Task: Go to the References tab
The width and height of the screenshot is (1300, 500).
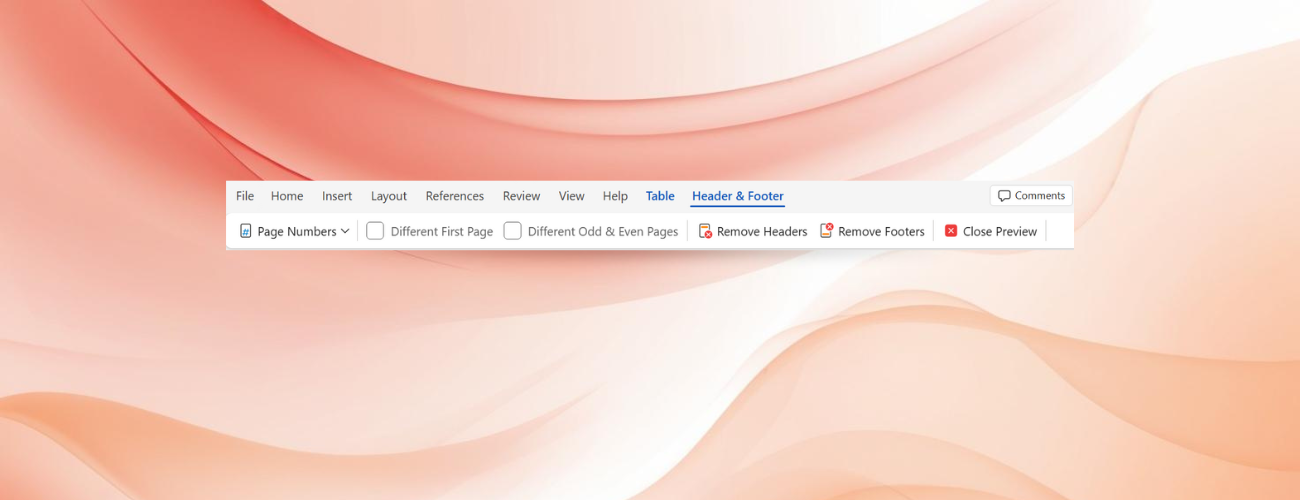Action: point(455,196)
